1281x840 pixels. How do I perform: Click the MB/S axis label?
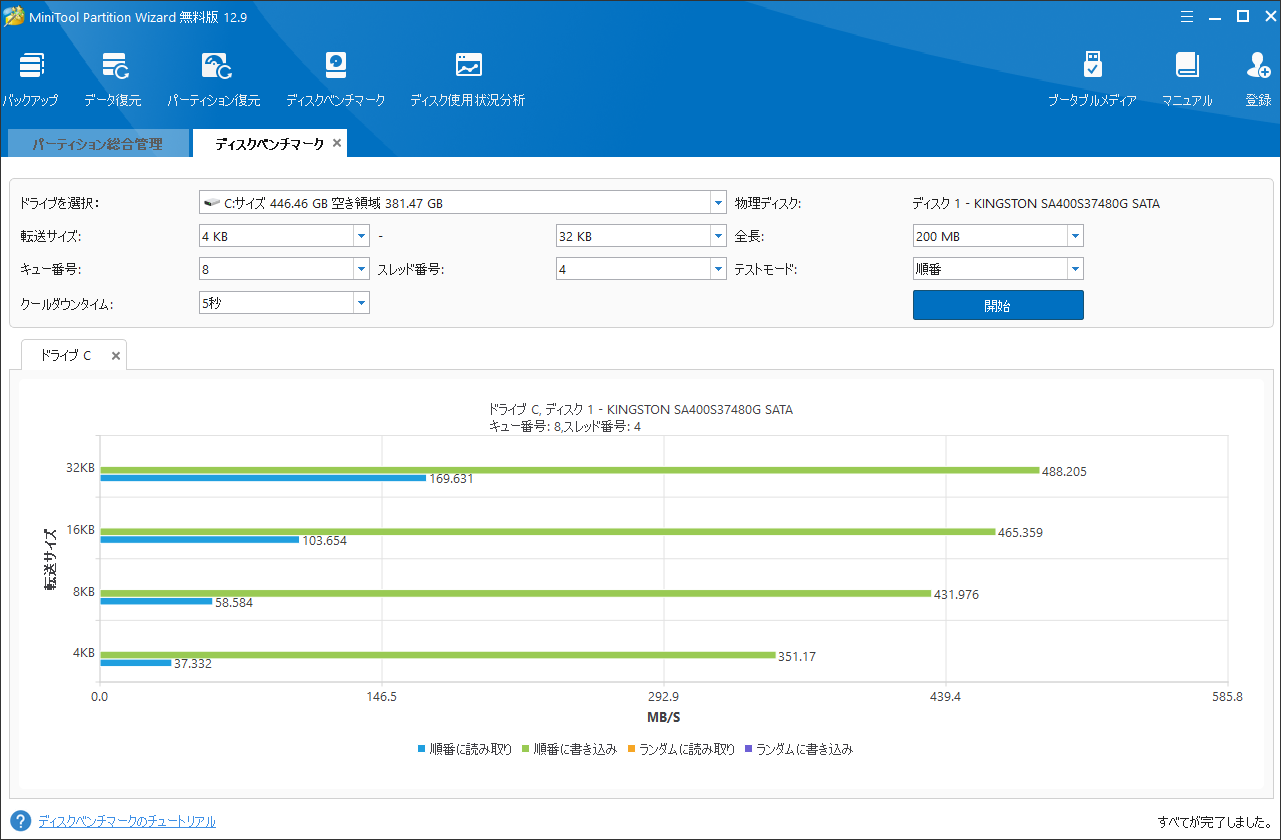click(663, 718)
